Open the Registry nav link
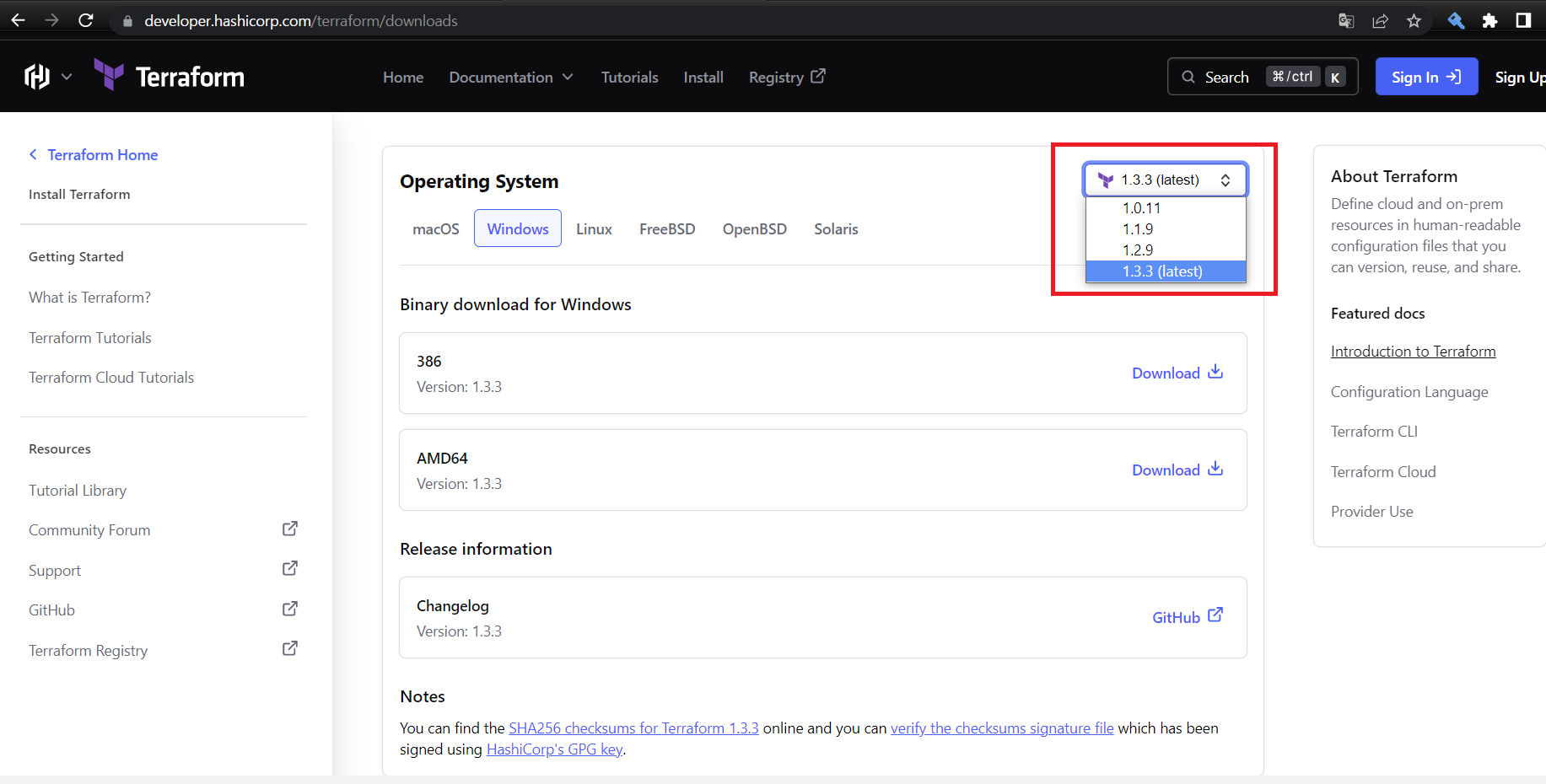This screenshot has width=1546, height=784. pyautogui.click(x=787, y=77)
